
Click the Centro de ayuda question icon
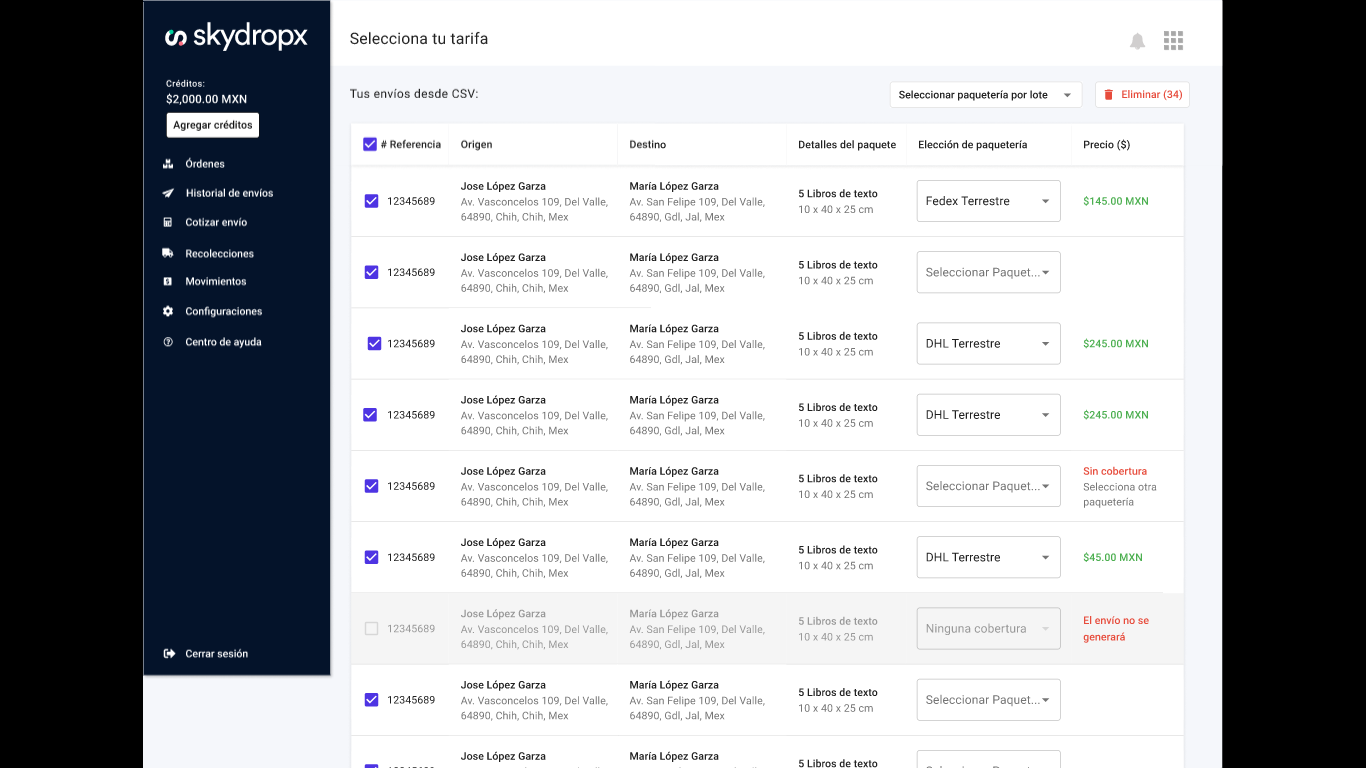[x=168, y=342]
